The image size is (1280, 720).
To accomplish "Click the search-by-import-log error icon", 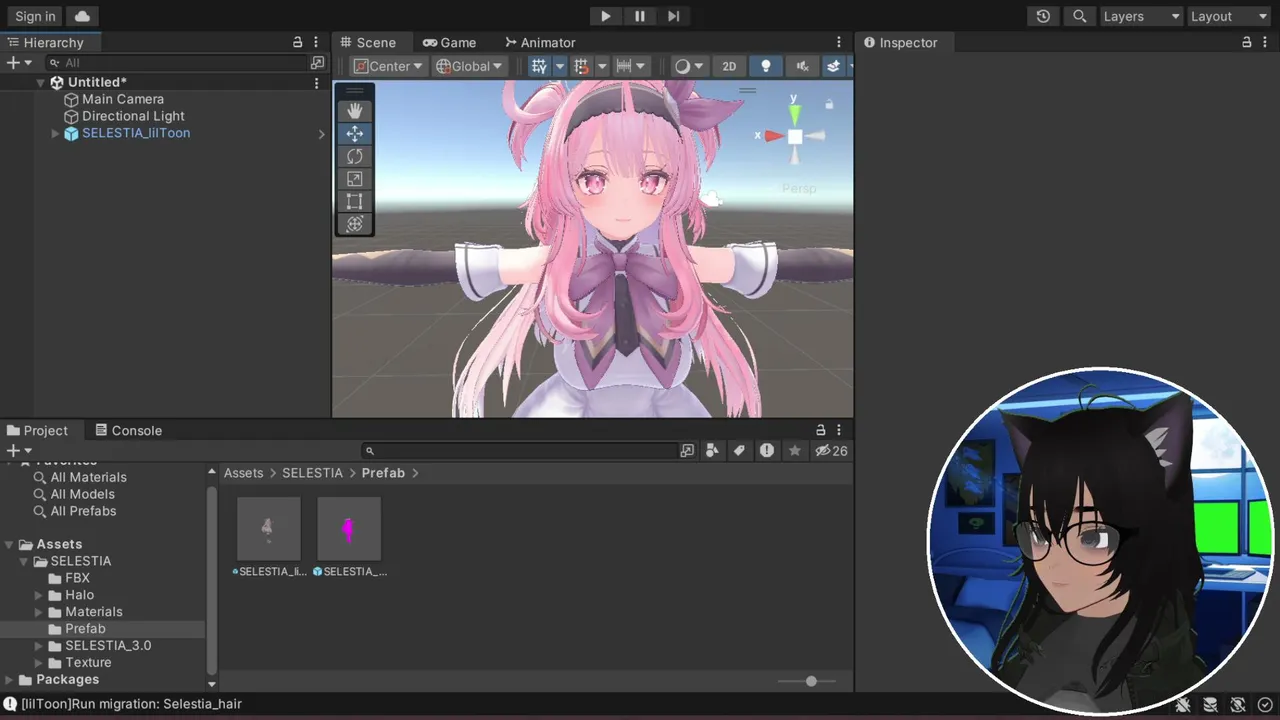I will coord(767,451).
